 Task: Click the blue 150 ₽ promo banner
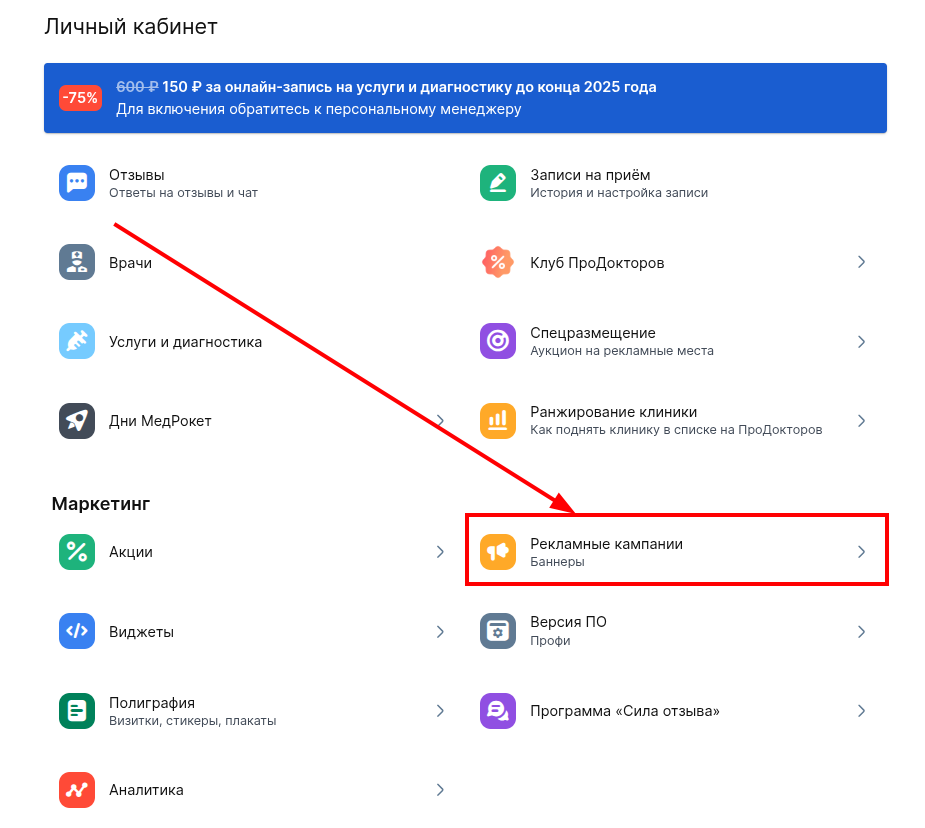tap(465, 98)
